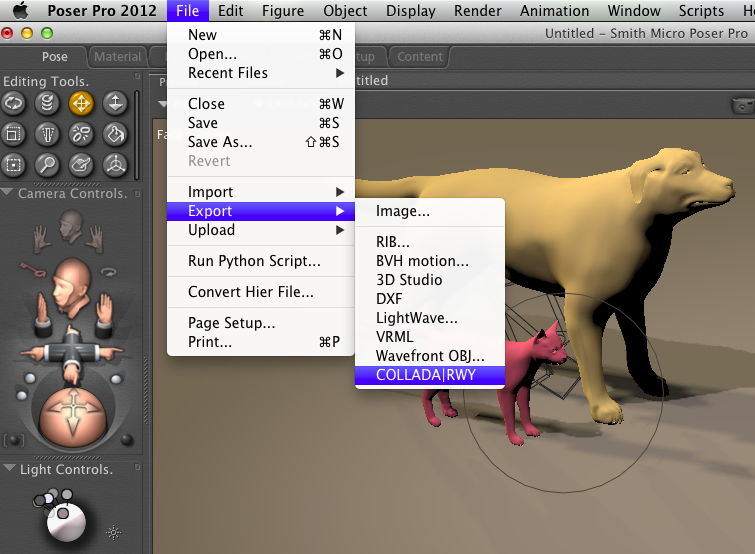Choose Open... from the File menu
Image resolution: width=755 pixels, height=554 pixels.
[x=261, y=54]
